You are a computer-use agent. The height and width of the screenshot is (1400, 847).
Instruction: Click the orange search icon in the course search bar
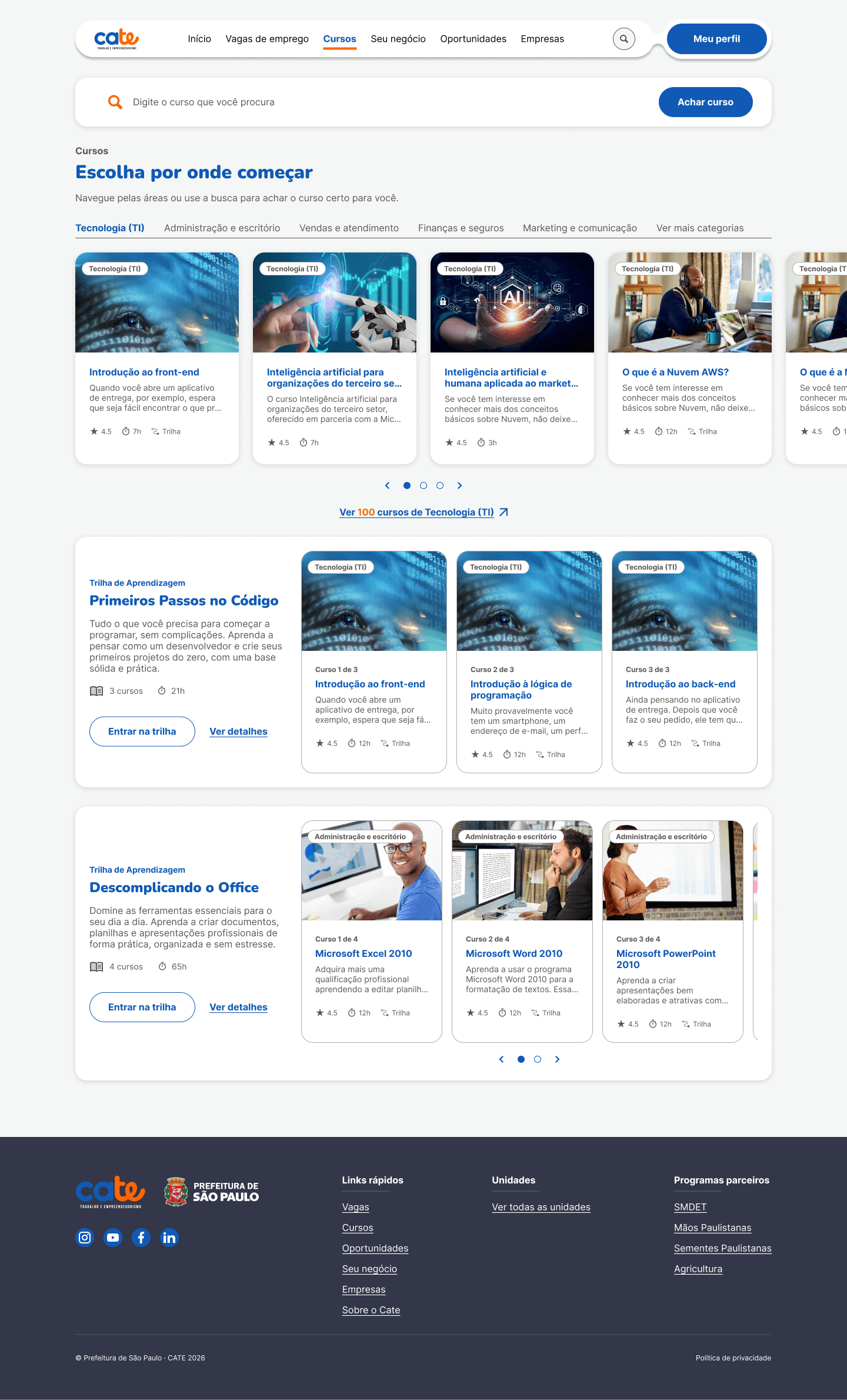click(115, 102)
